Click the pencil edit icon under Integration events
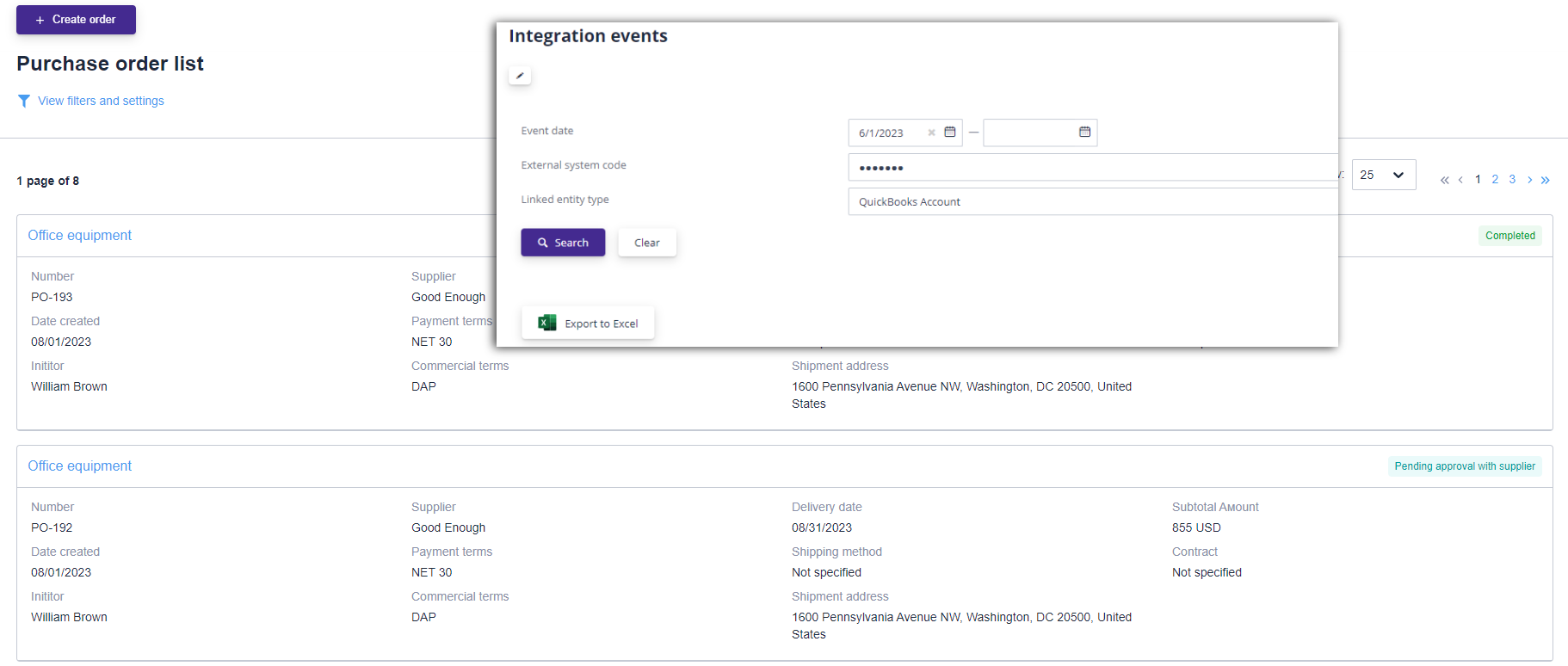The image size is (1568, 666). [520, 76]
